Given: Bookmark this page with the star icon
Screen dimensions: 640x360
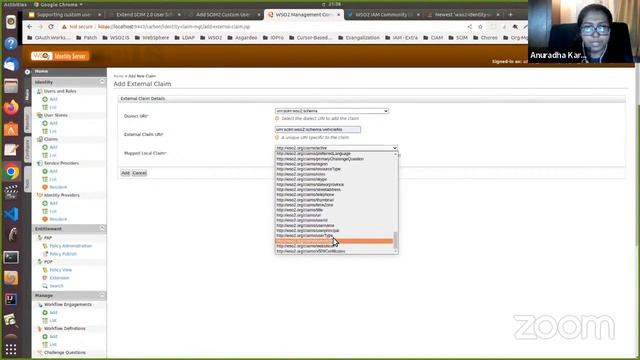Looking at the screenshot, I should [x=480, y=27].
